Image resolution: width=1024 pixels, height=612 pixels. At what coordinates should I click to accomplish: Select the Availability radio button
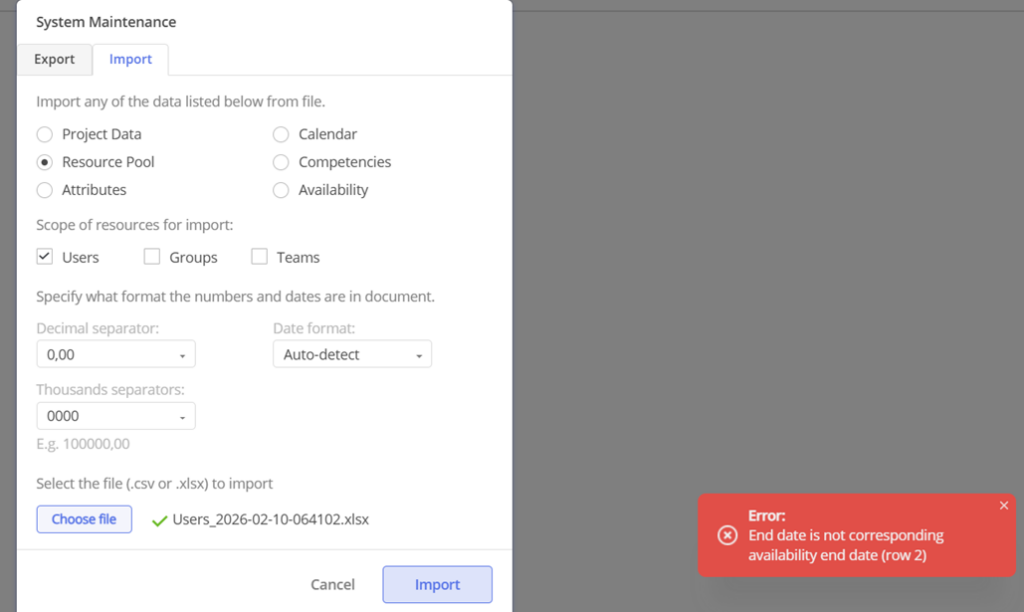pos(281,190)
